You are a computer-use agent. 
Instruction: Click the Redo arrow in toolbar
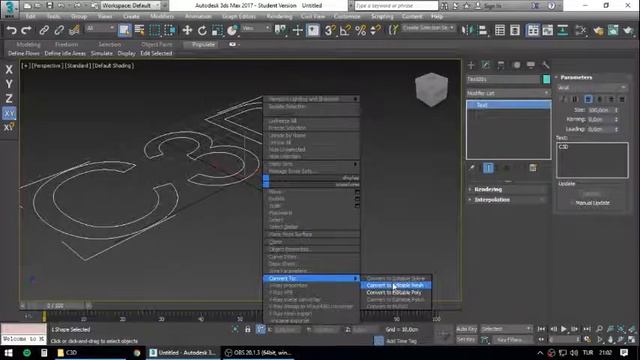(x=26, y=30)
